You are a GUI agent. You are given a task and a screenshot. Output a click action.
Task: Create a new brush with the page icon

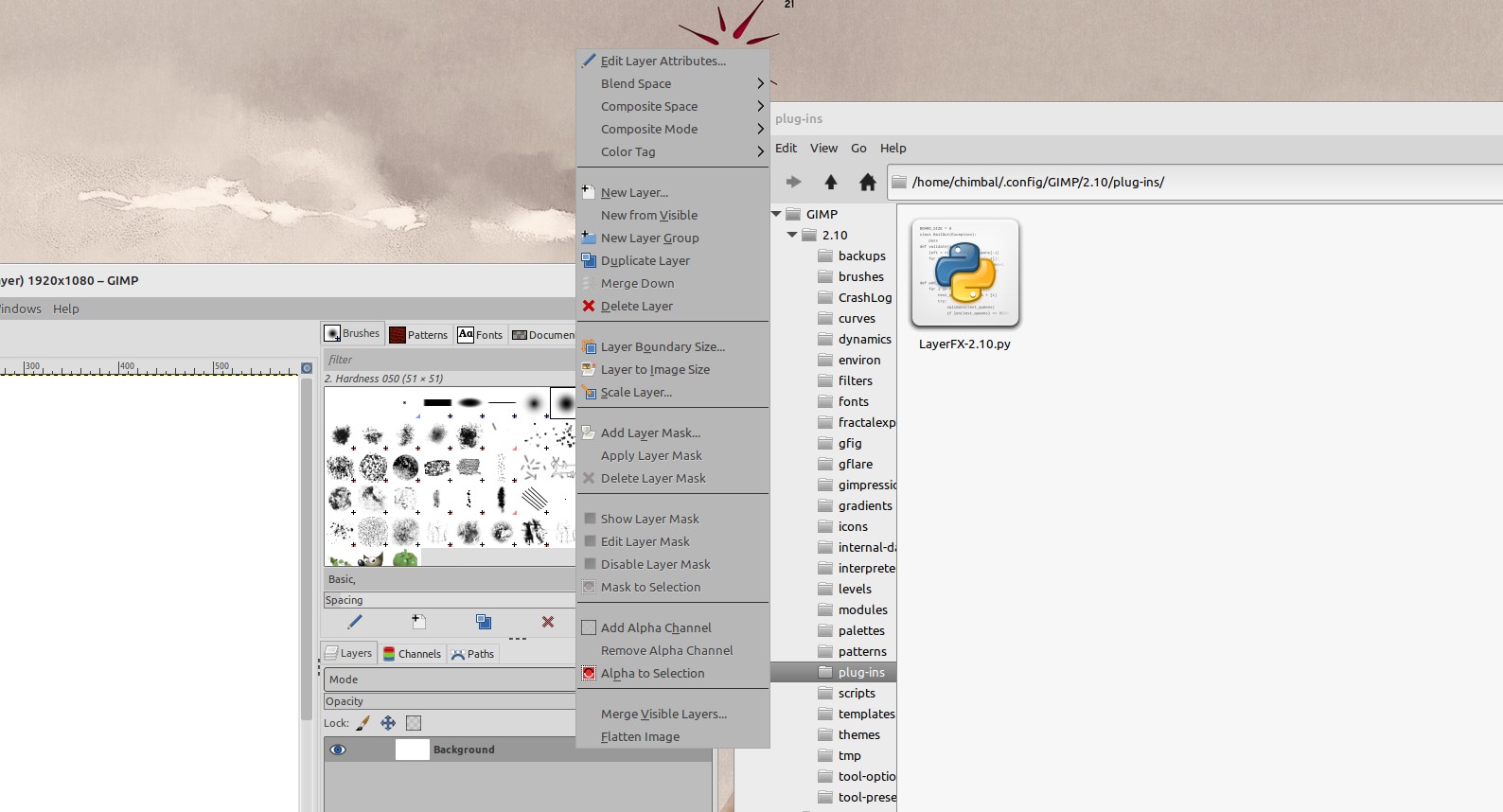pos(419,622)
